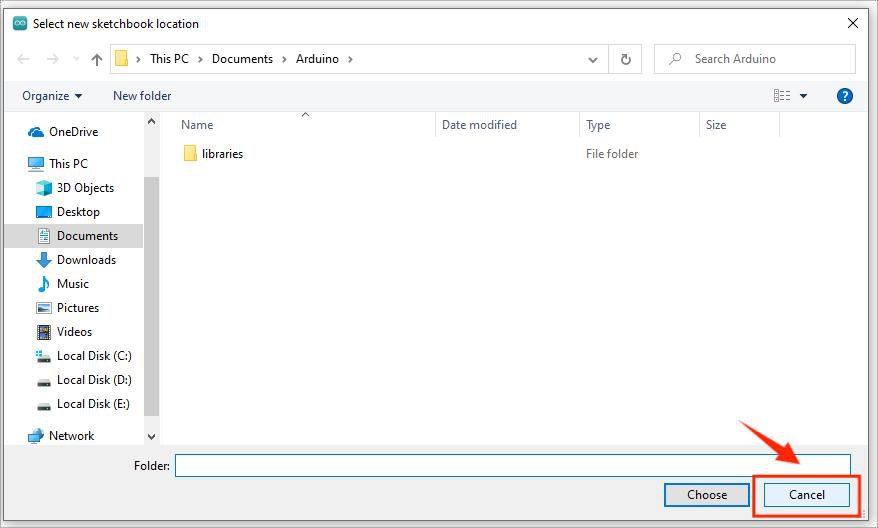The image size is (878, 528).
Task: Expand the chevron after This PC breadcrumb
Action: tap(200, 59)
